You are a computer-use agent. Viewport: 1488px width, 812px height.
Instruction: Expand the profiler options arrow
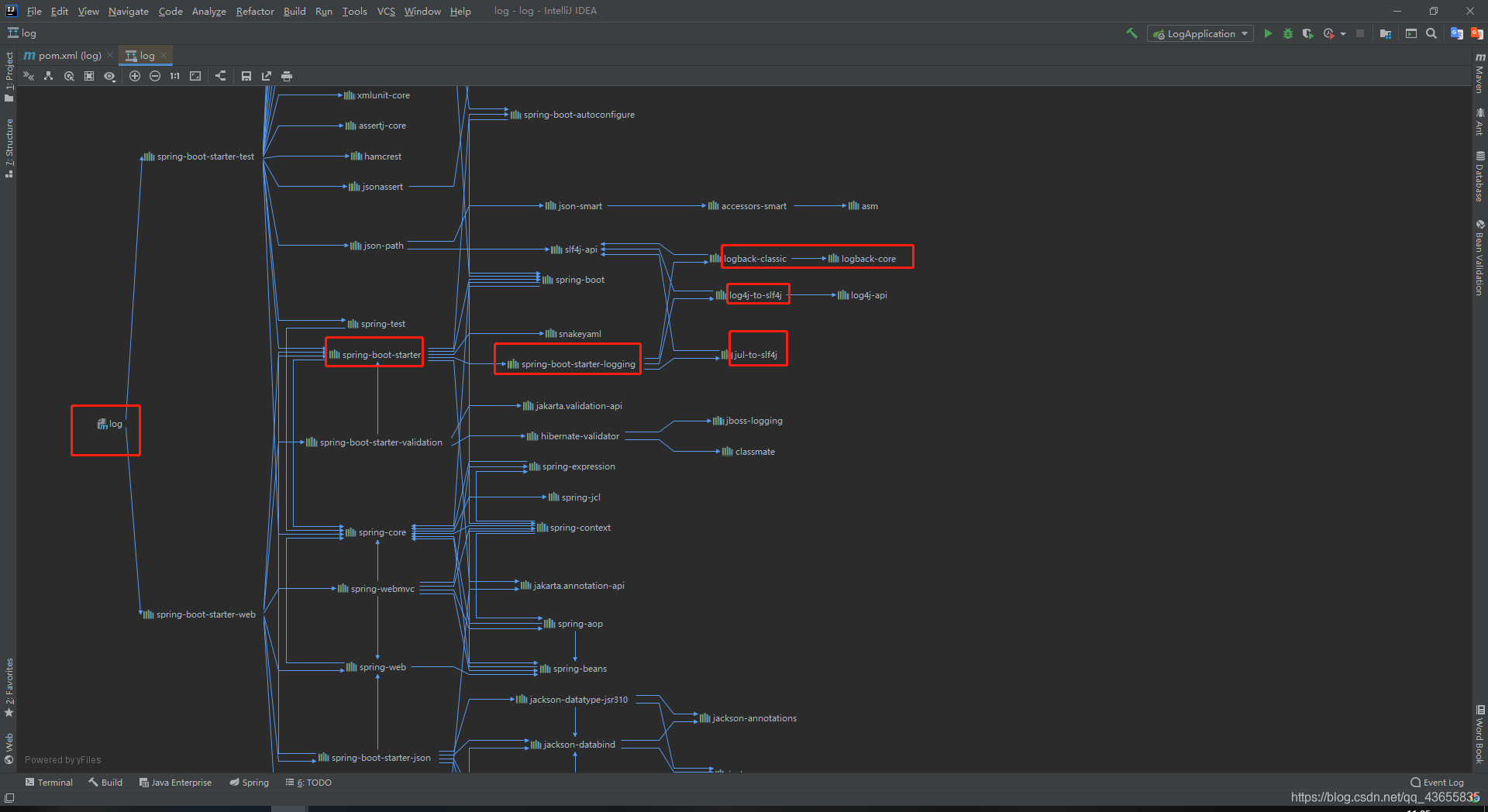click(x=1343, y=34)
